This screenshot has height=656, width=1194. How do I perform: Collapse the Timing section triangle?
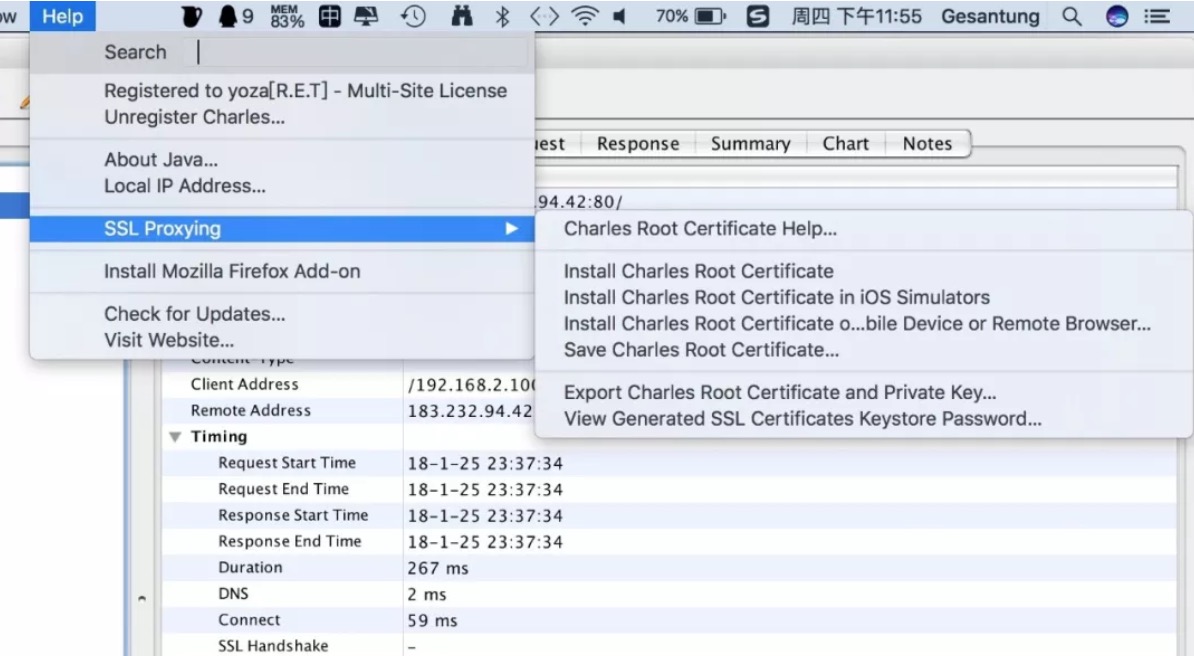(x=175, y=437)
